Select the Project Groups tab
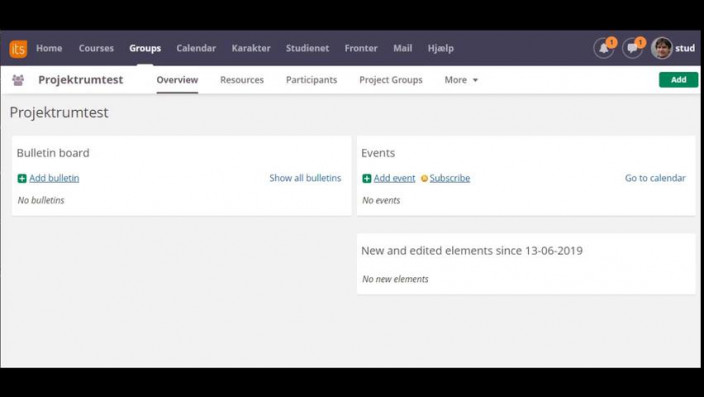The image size is (704, 397). coord(391,80)
